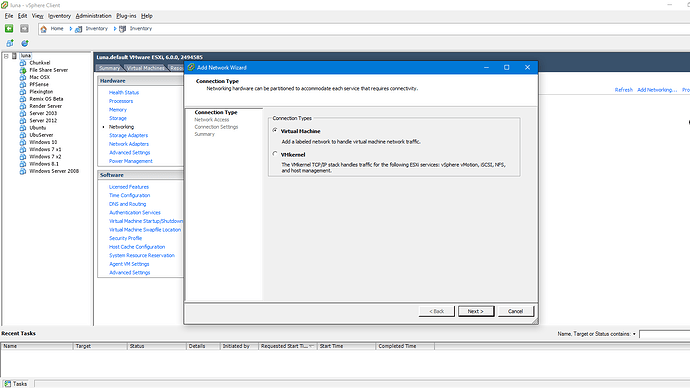Switch to the Virtual Machines tab
Image resolution: width=690 pixels, height=388 pixels.
point(145,68)
